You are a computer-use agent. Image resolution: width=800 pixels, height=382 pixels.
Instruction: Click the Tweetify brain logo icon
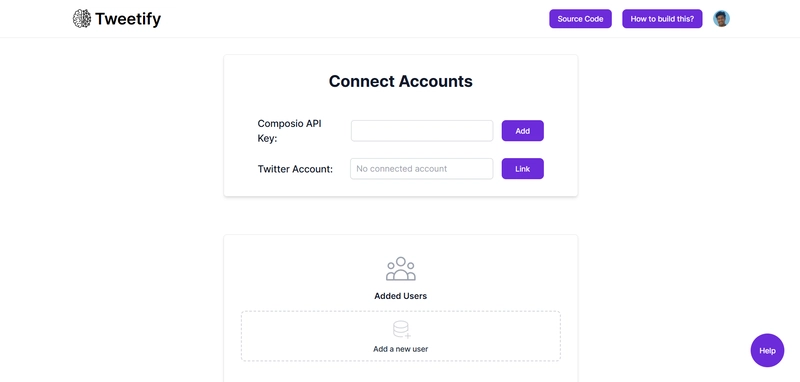coord(82,19)
